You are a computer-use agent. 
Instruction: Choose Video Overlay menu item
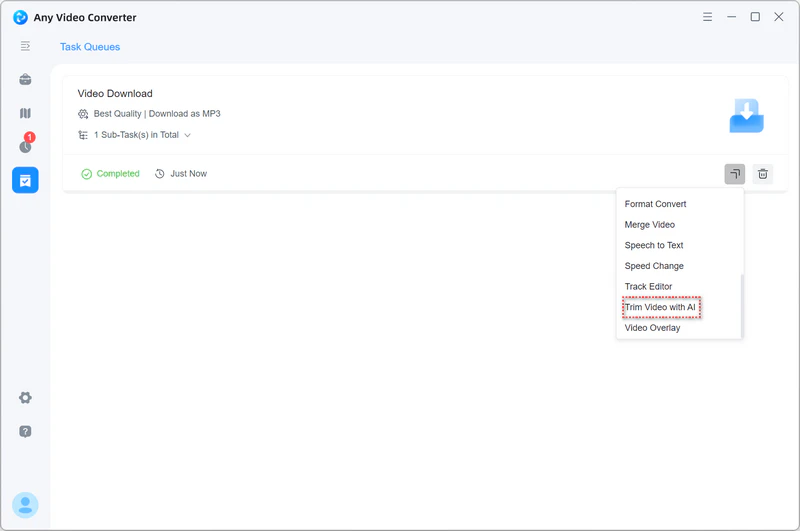tap(652, 328)
